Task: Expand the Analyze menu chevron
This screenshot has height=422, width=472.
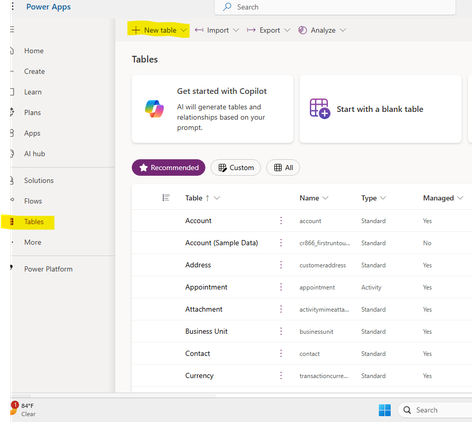Action: 343,30
